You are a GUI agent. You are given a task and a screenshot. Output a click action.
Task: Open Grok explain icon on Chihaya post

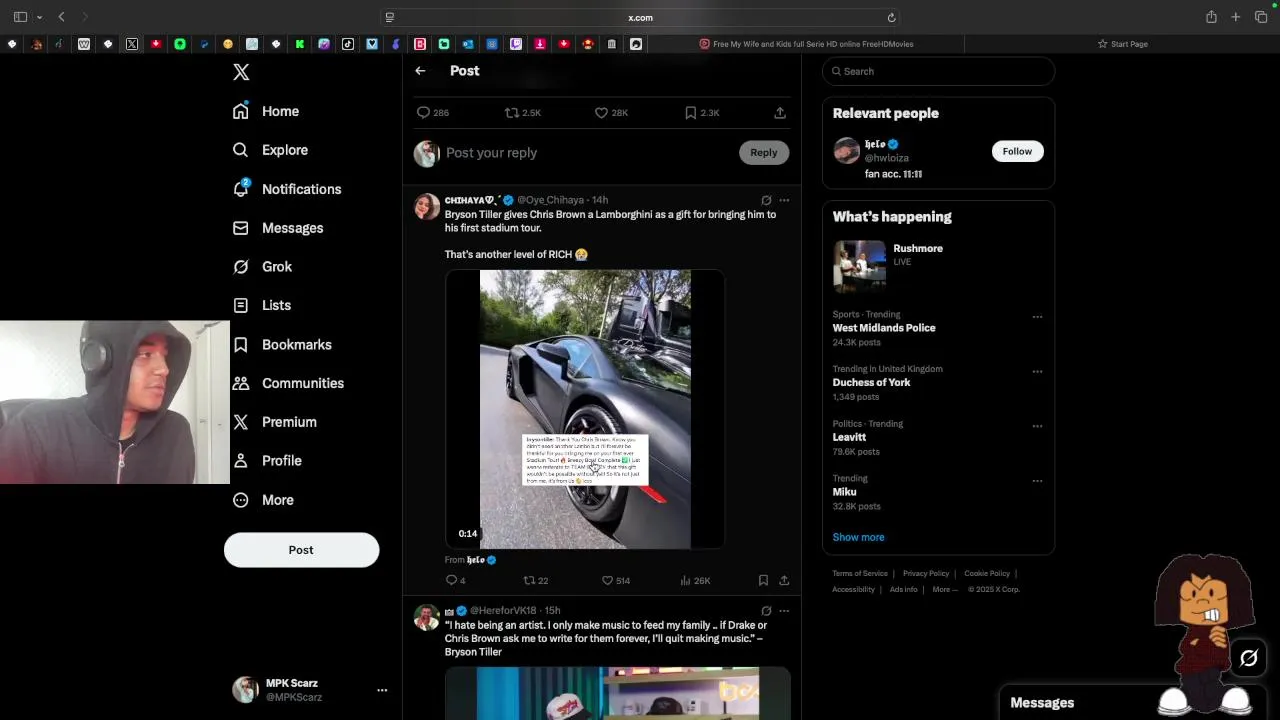click(x=766, y=200)
